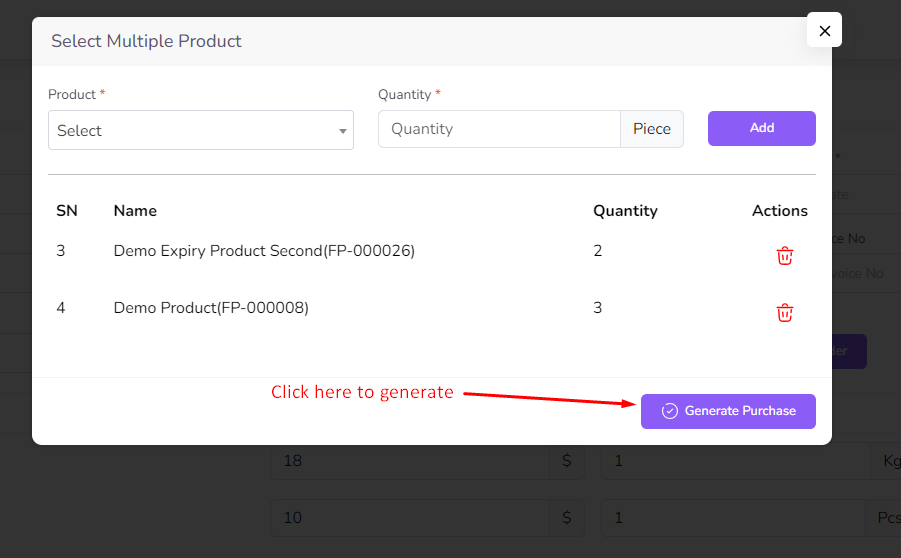Open the Product Select dropdown
Viewport: 901px width, 558px height.
(x=200, y=130)
